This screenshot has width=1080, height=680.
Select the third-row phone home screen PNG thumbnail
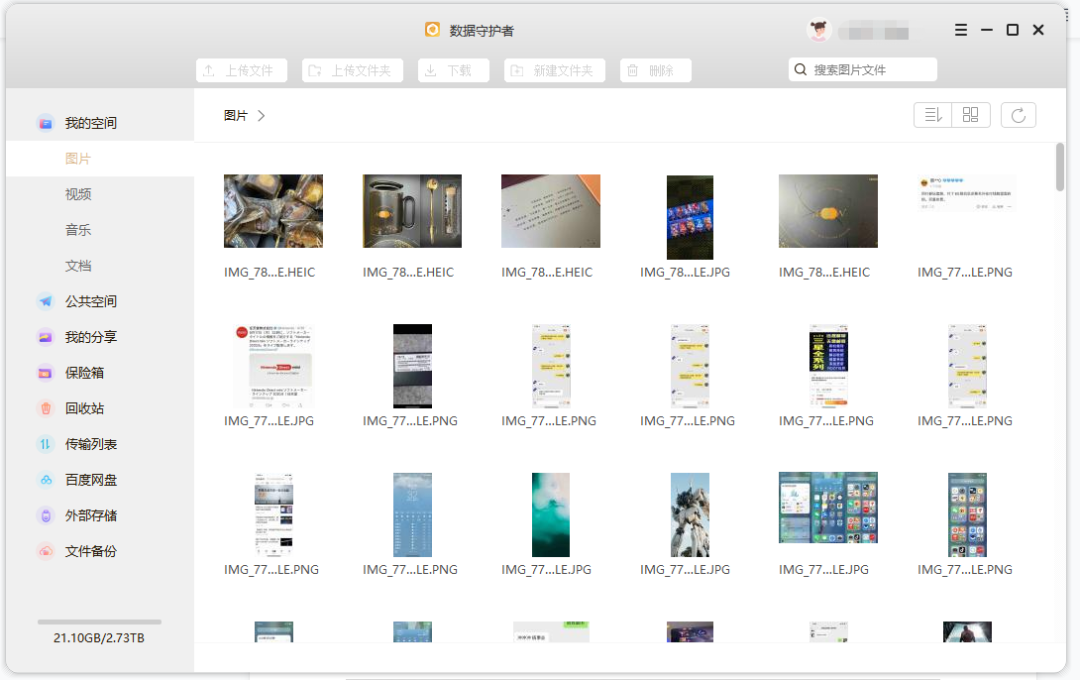[966, 515]
